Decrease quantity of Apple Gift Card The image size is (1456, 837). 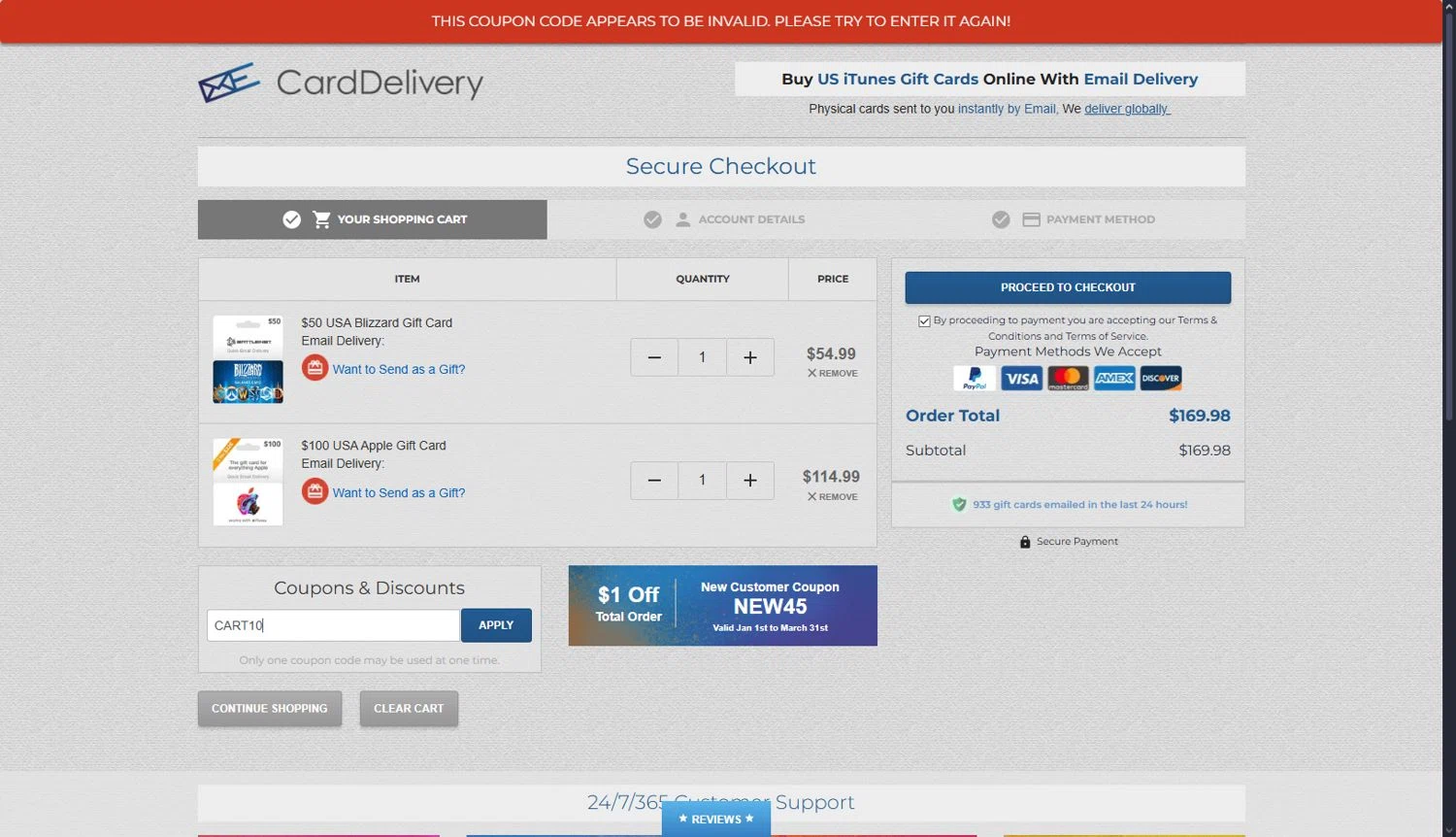coord(654,481)
